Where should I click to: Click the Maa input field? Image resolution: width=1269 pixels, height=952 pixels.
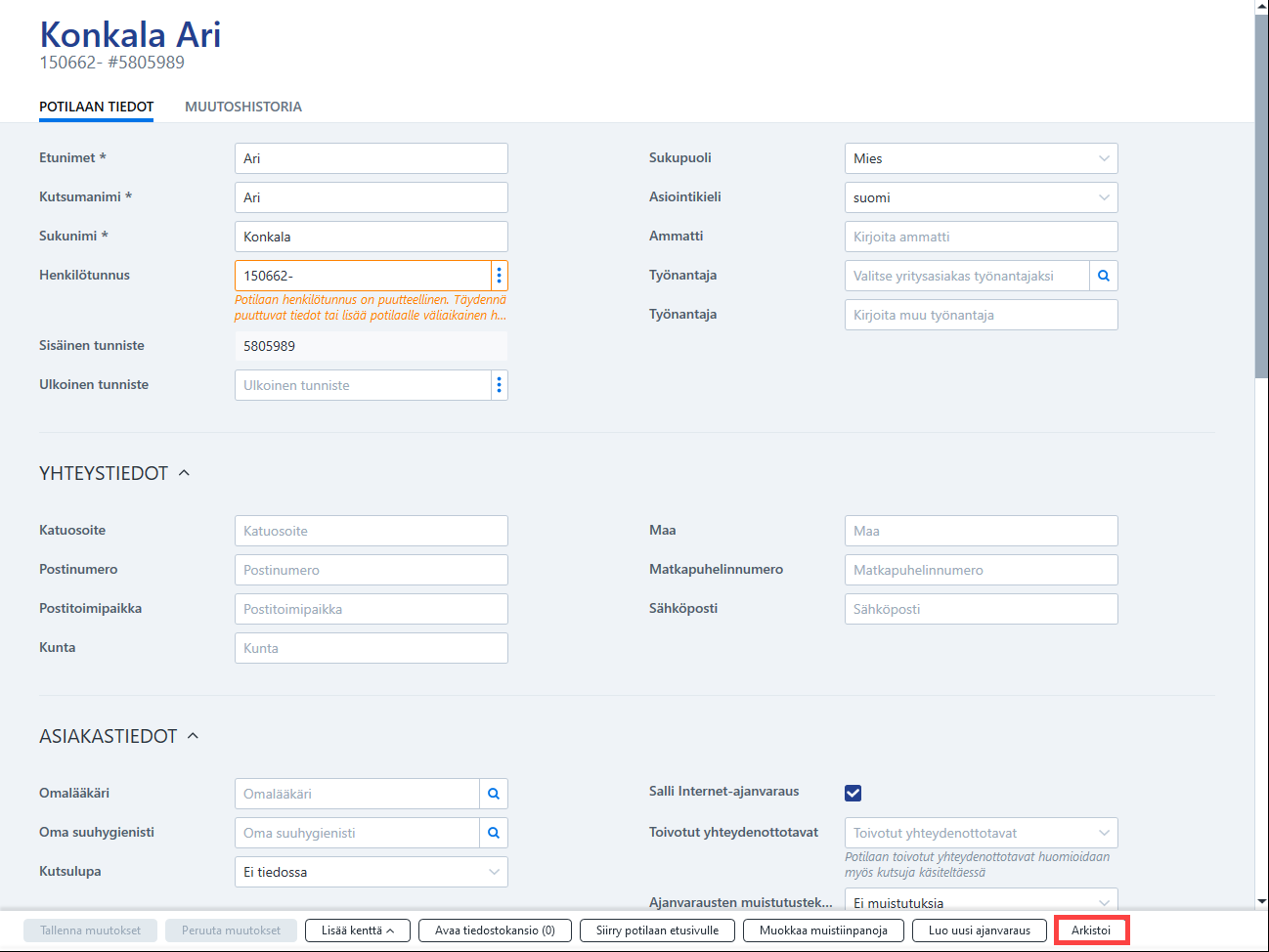click(x=982, y=531)
